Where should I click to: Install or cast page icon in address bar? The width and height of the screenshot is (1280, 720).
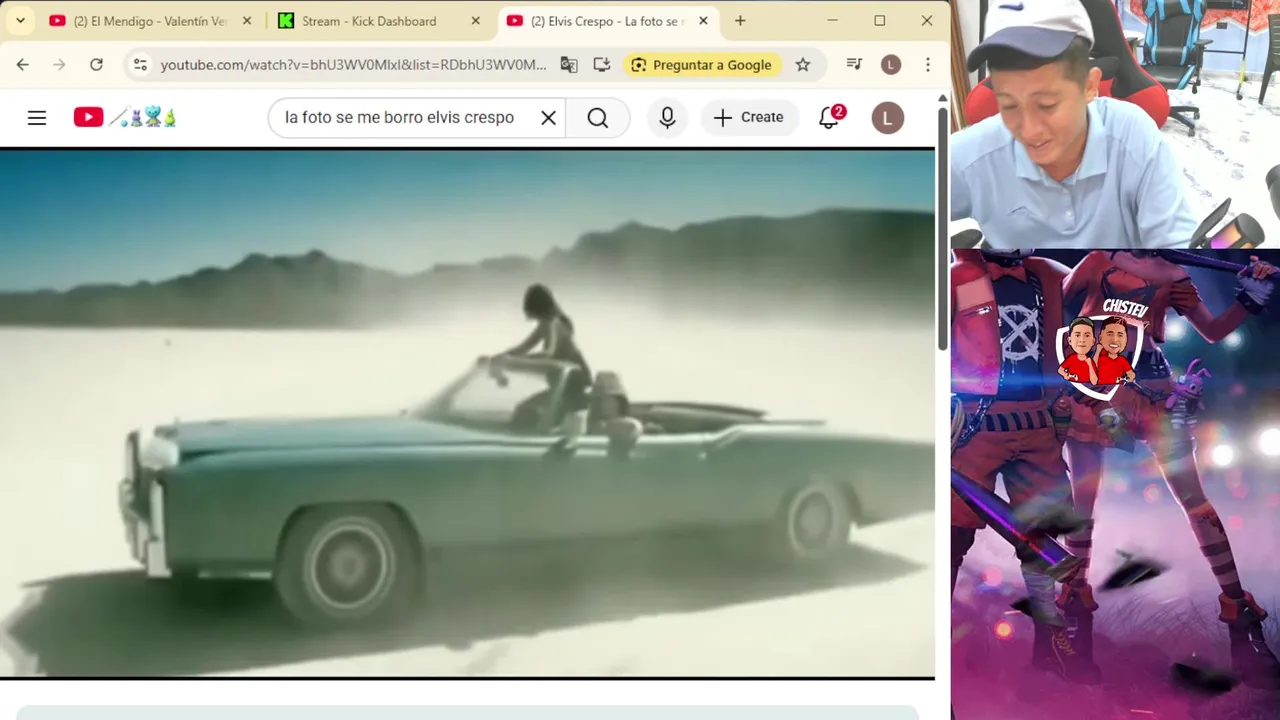tap(602, 65)
